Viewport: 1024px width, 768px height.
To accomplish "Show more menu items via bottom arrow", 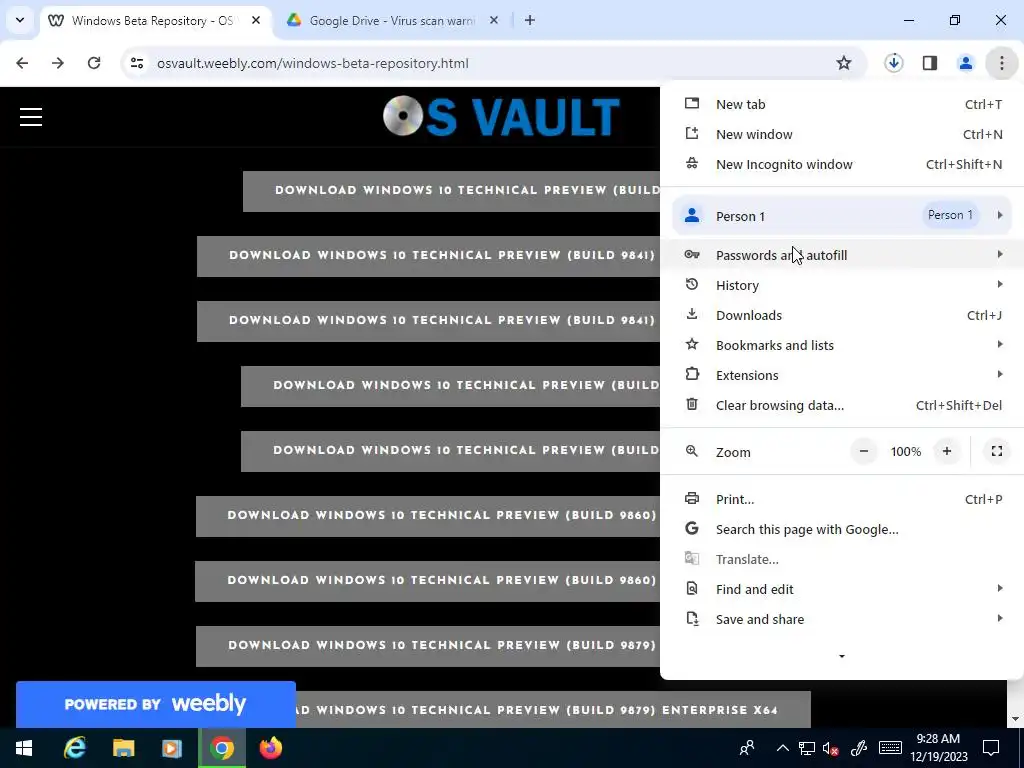I will pyautogui.click(x=842, y=656).
